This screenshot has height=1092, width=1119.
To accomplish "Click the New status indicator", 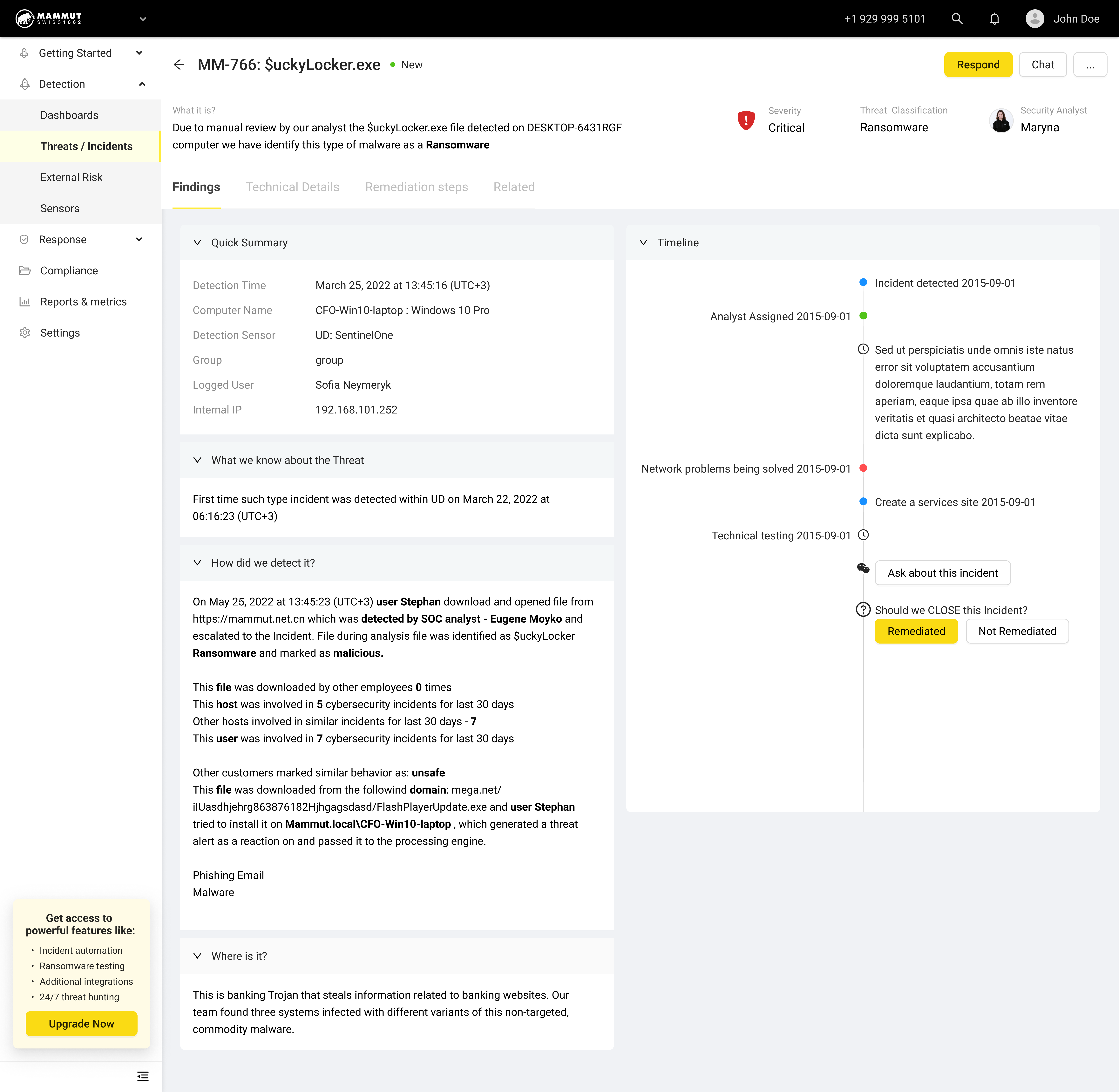I will 406,65.
